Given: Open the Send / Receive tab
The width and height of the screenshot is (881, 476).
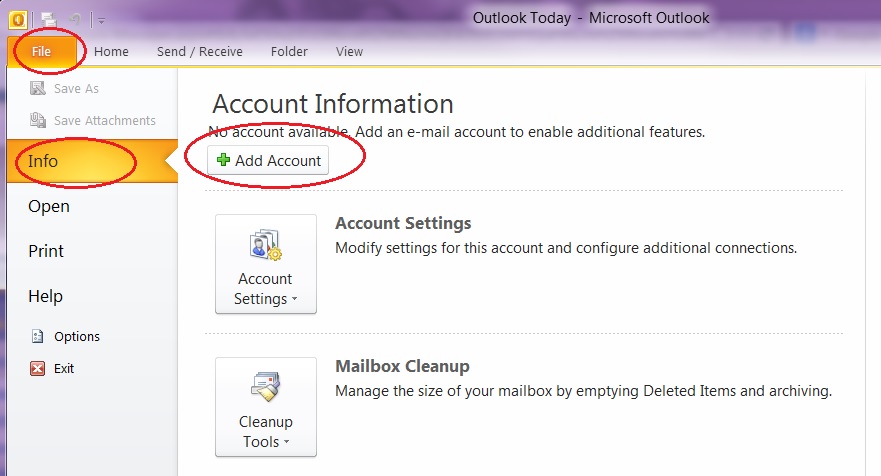Looking at the screenshot, I should [x=199, y=52].
